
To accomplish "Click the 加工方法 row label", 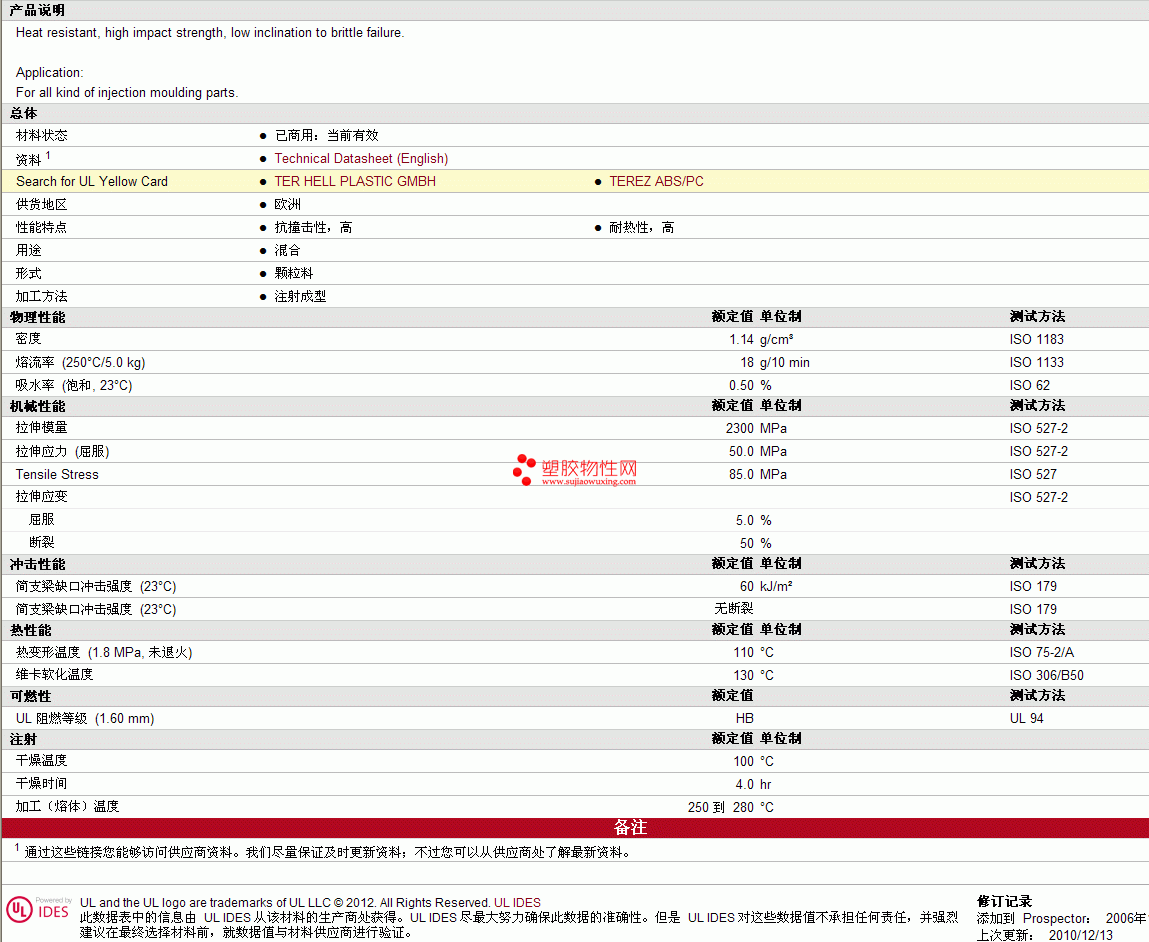I will pos(42,296).
